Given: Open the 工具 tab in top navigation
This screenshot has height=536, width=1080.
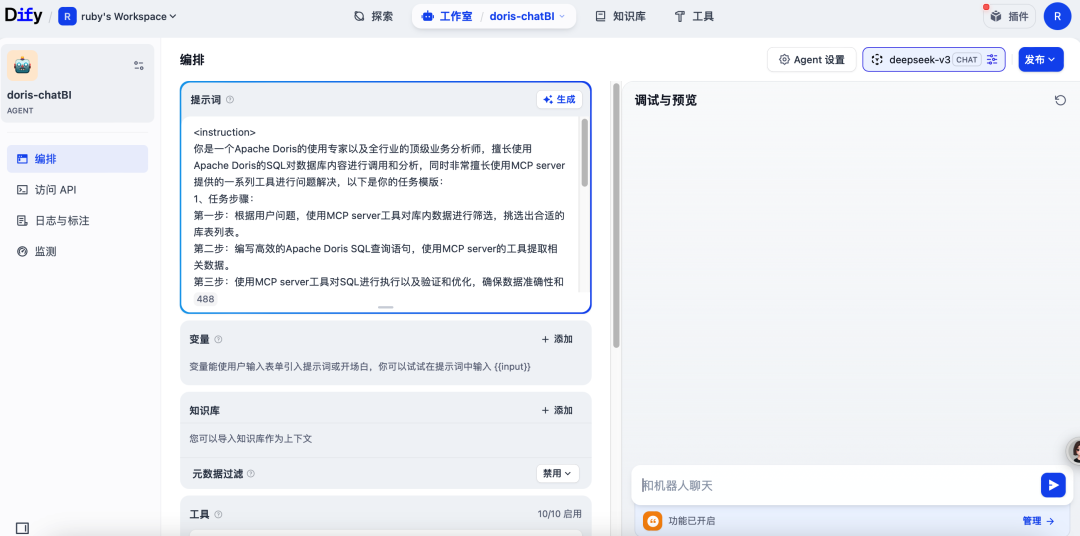Looking at the screenshot, I should (x=694, y=17).
